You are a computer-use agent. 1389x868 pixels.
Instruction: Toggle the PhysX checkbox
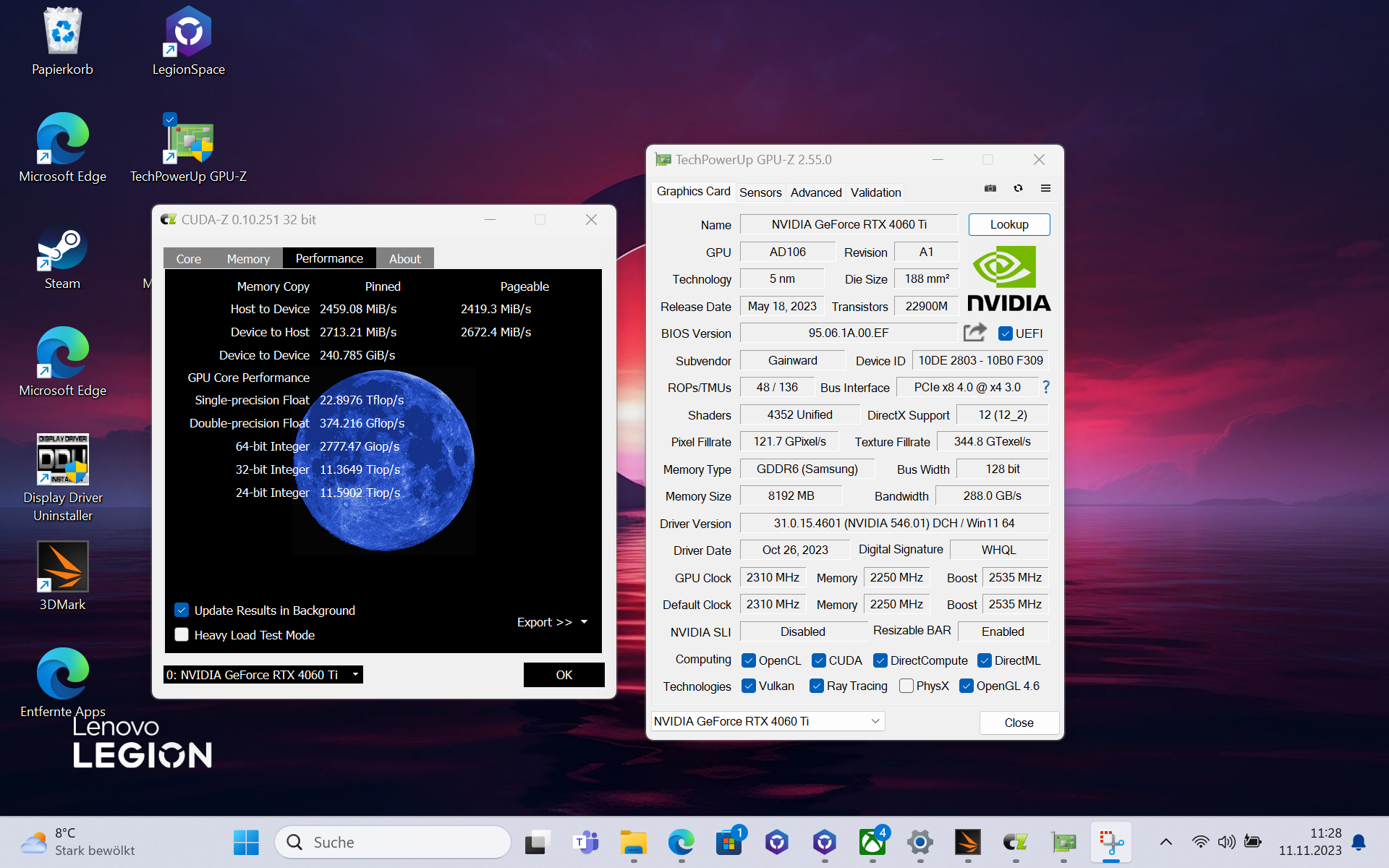[x=906, y=686]
